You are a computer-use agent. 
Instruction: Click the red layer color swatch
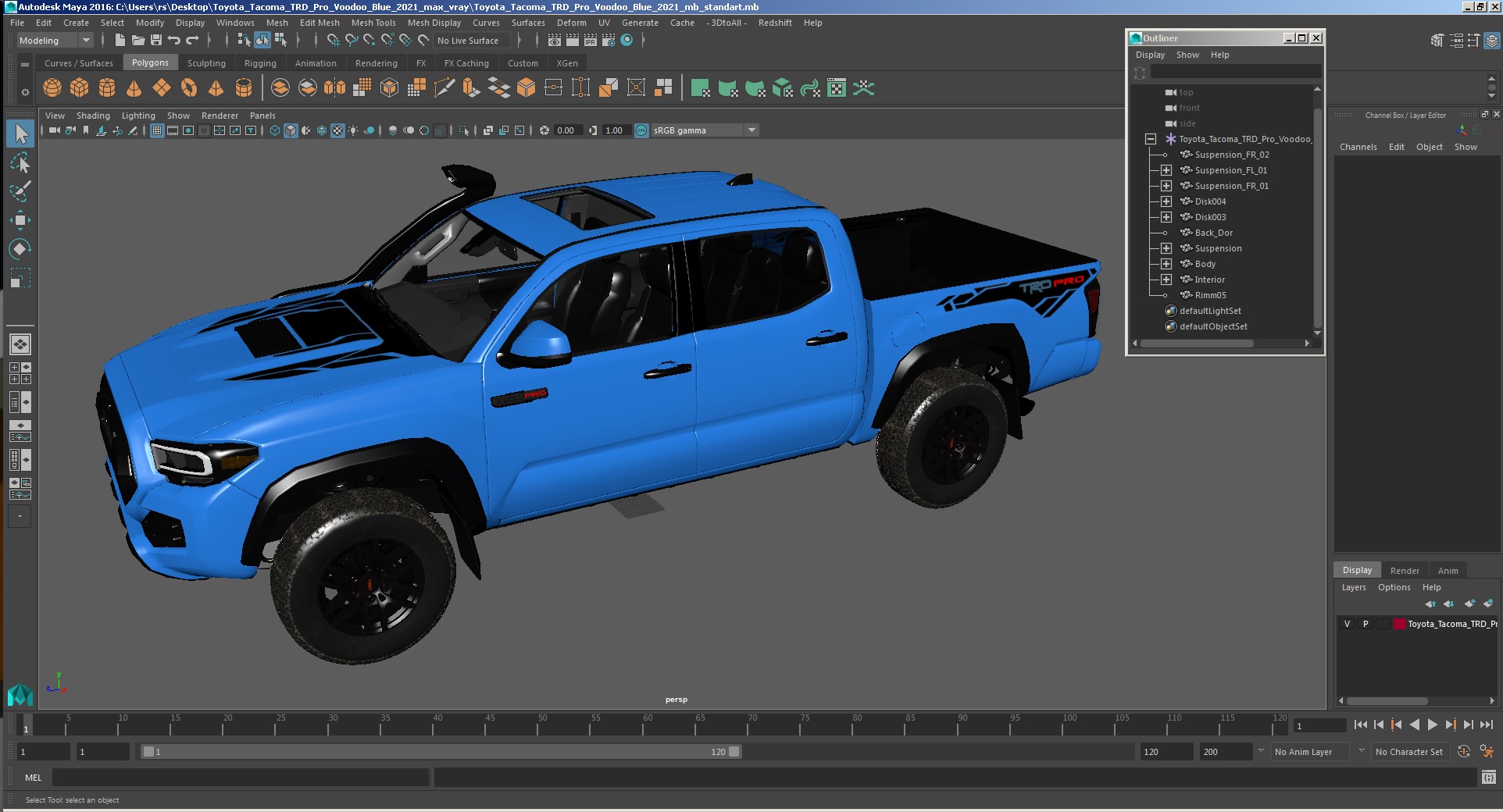point(1400,624)
